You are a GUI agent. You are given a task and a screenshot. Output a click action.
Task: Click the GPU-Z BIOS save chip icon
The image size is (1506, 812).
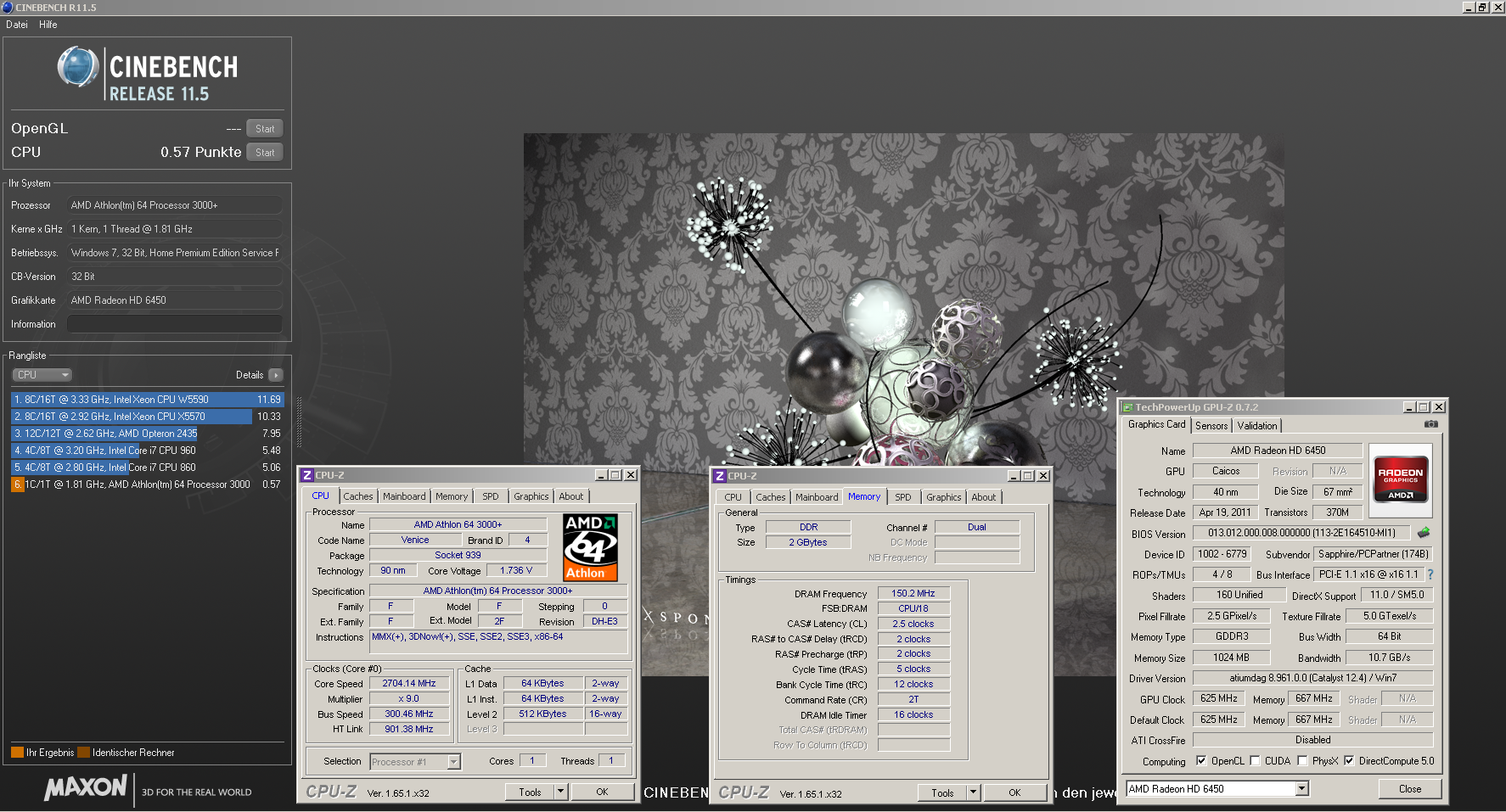pos(1424,533)
